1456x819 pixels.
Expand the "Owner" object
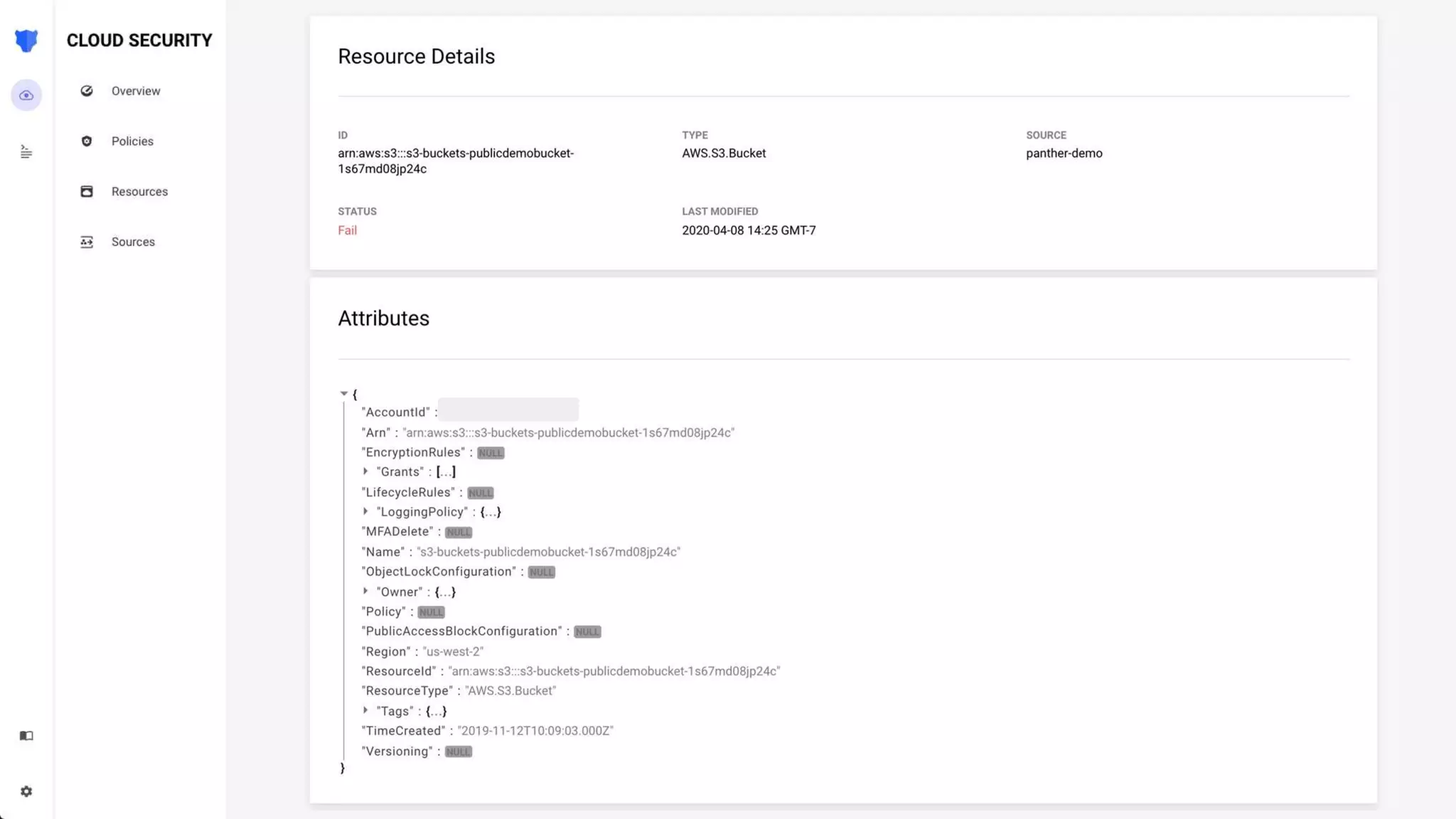[365, 591]
